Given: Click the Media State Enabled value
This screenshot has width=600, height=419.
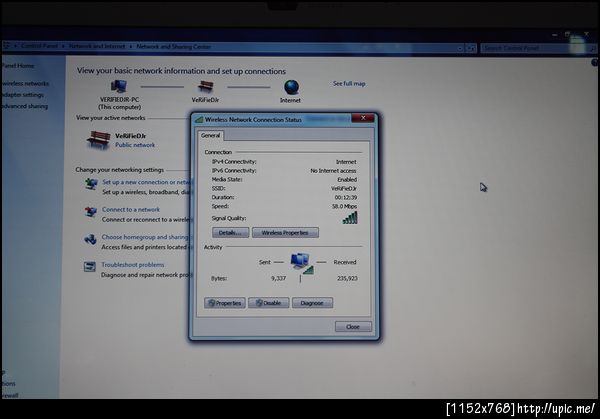Looking at the screenshot, I should [347, 179].
